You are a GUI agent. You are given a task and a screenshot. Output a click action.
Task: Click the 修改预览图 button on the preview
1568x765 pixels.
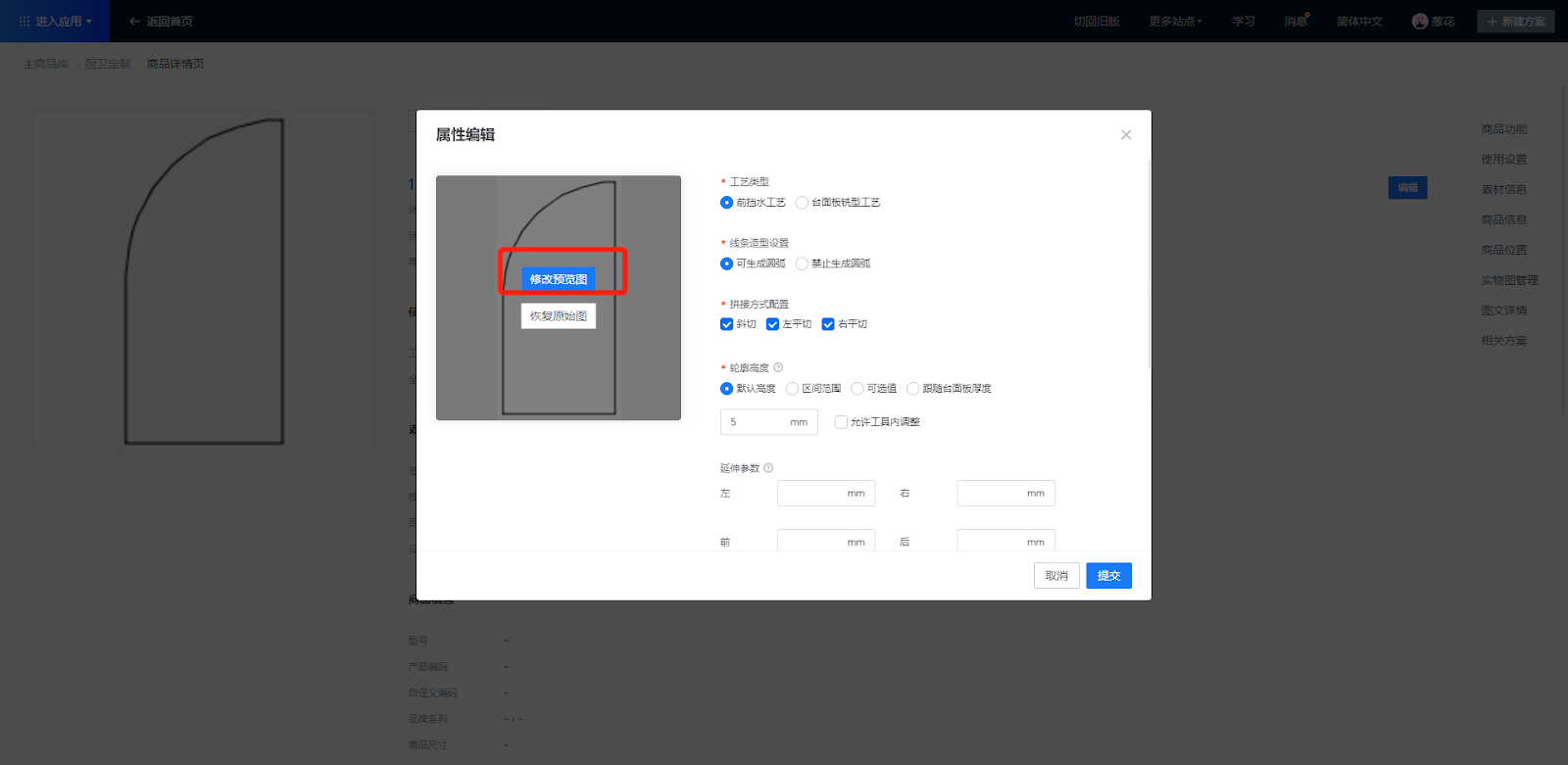559,279
